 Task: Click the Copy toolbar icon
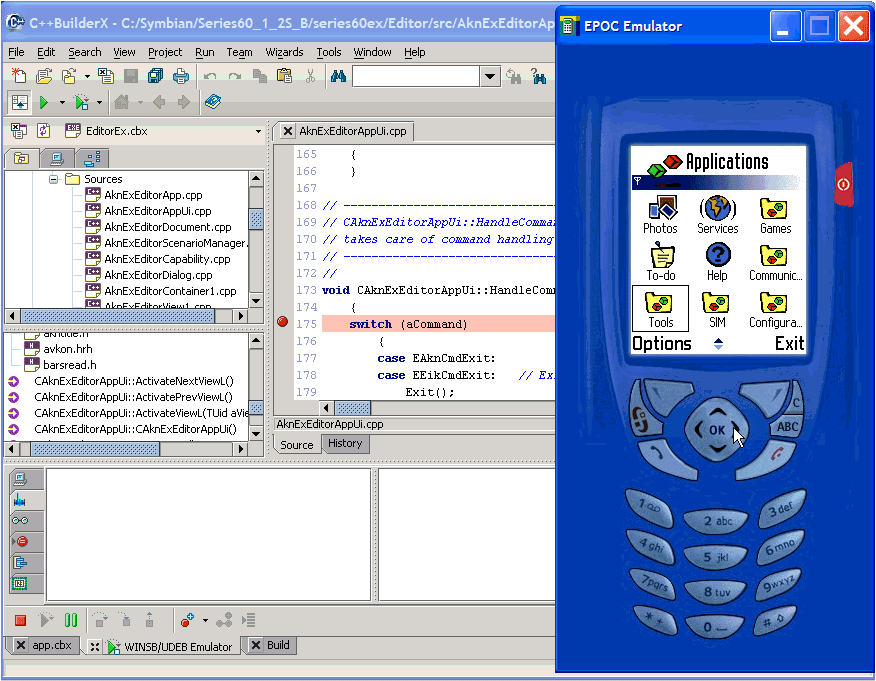(x=260, y=75)
